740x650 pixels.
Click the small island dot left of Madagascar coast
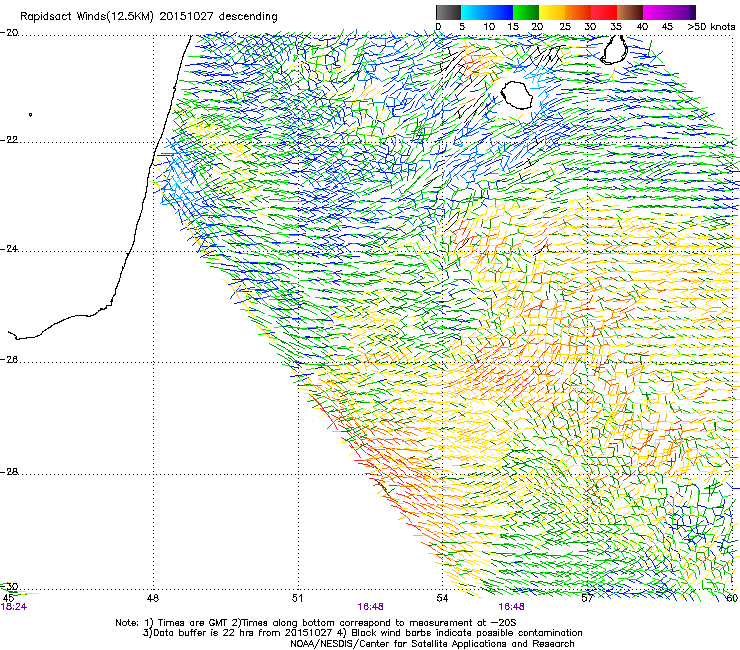click(31, 114)
